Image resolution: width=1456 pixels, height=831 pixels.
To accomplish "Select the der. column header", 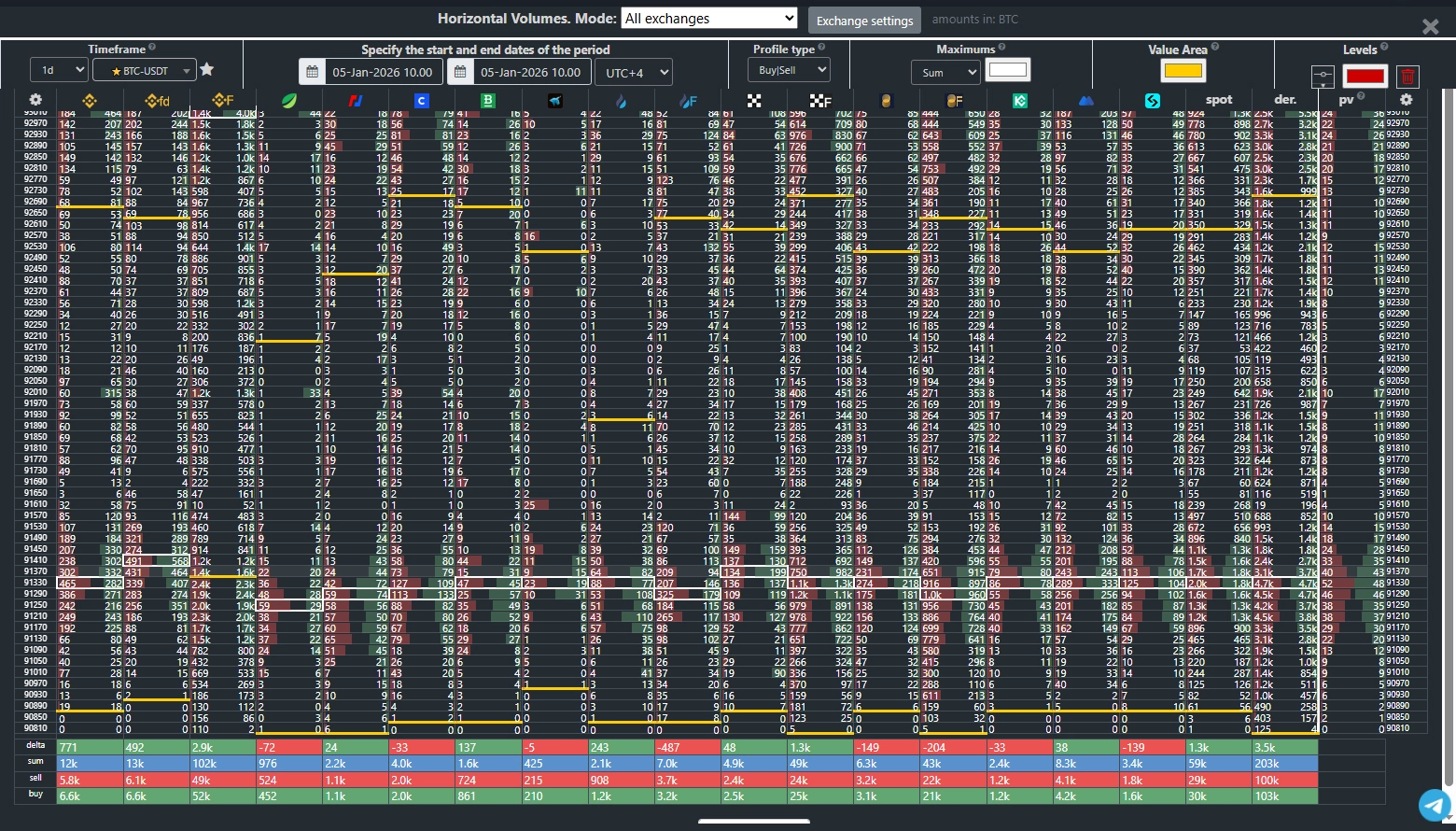I will (x=1285, y=100).
